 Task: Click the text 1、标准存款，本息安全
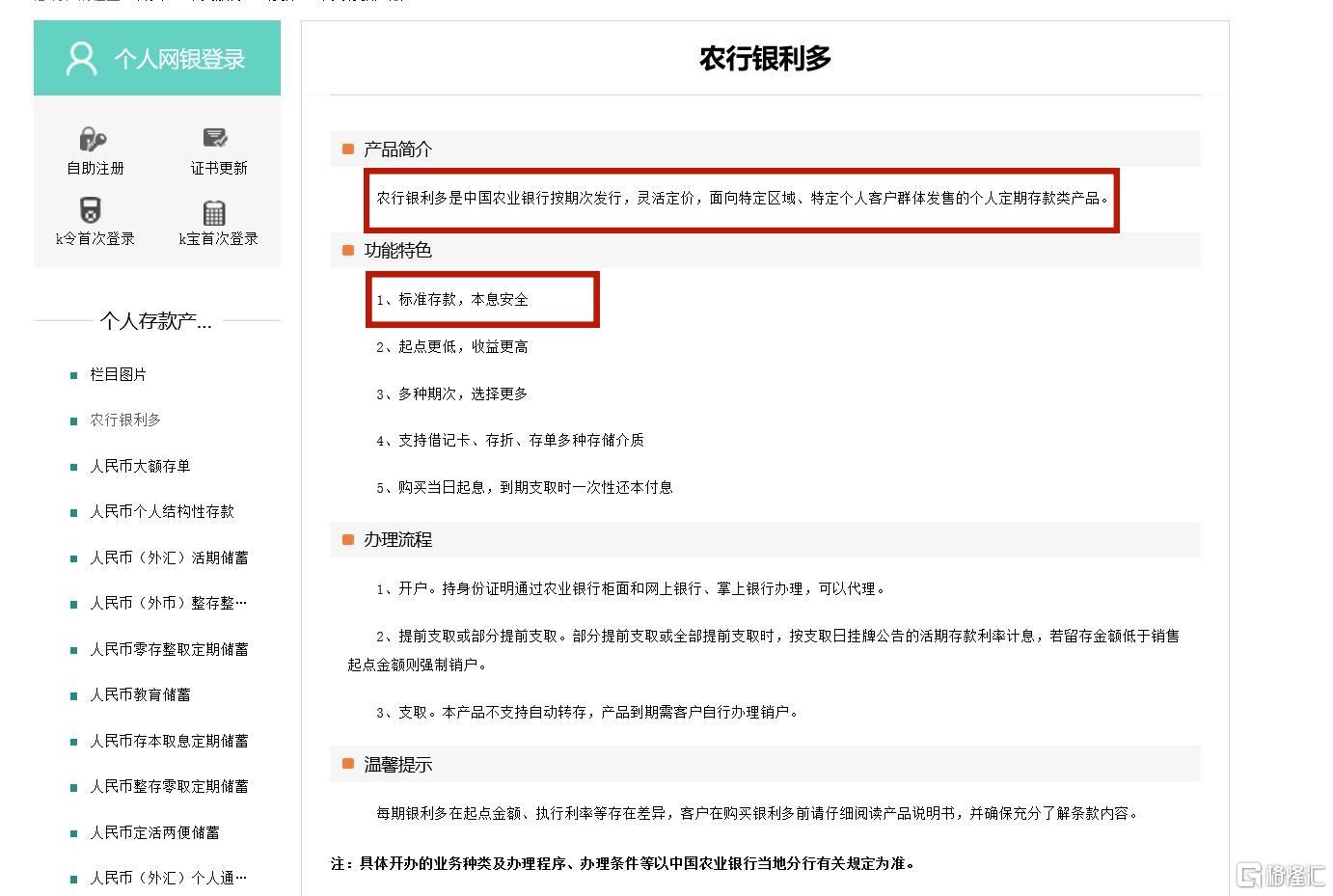click(x=452, y=299)
